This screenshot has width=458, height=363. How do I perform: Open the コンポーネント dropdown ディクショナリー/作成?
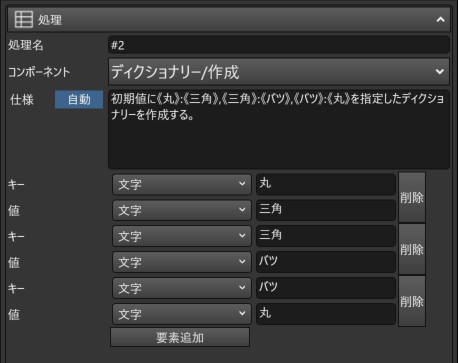tap(279, 72)
